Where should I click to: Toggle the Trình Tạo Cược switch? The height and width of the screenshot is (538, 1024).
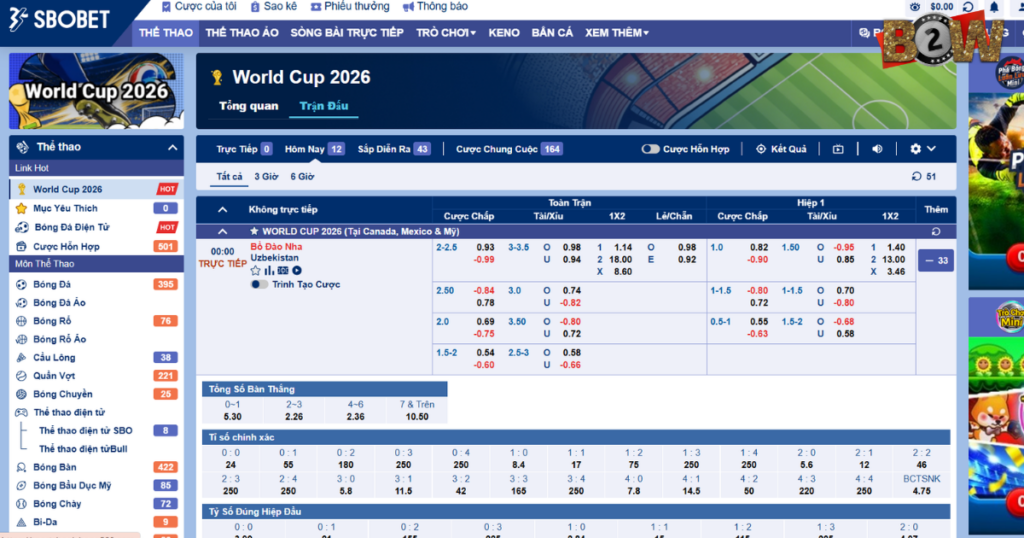[259, 285]
